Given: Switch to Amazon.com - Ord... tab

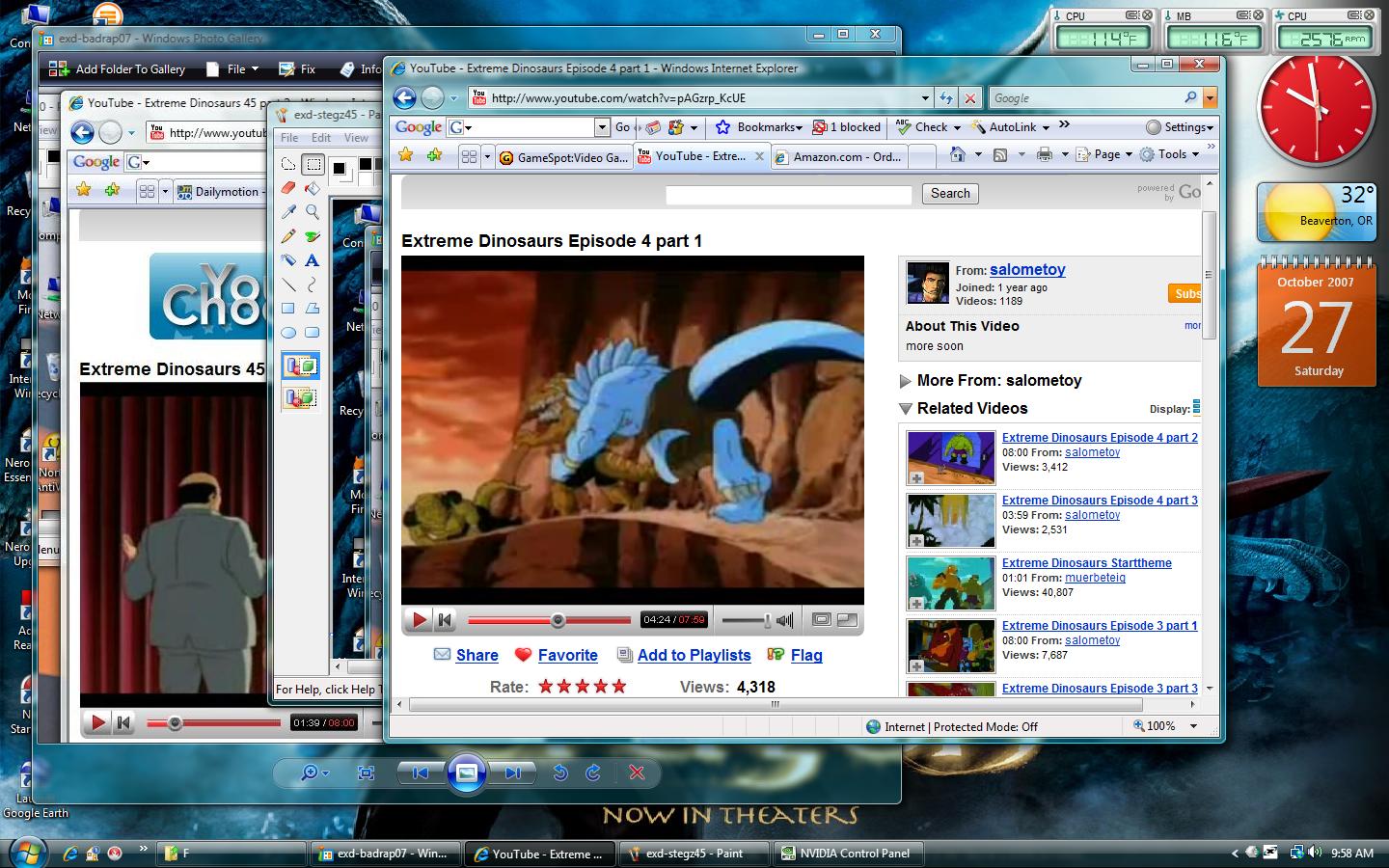Looking at the screenshot, I should pyautogui.click(x=839, y=157).
